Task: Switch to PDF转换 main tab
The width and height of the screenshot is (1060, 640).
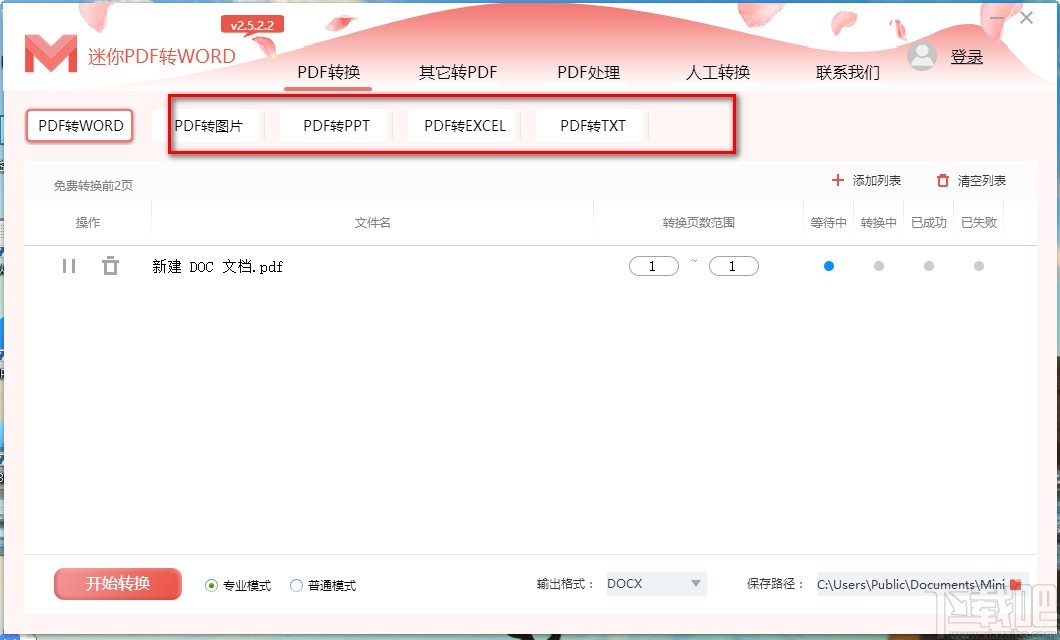Action: [x=329, y=72]
